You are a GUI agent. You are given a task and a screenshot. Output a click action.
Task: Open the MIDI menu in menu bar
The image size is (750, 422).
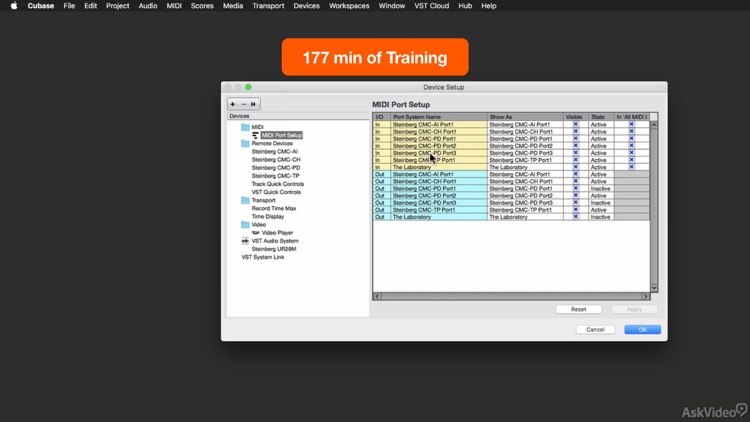click(x=174, y=6)
